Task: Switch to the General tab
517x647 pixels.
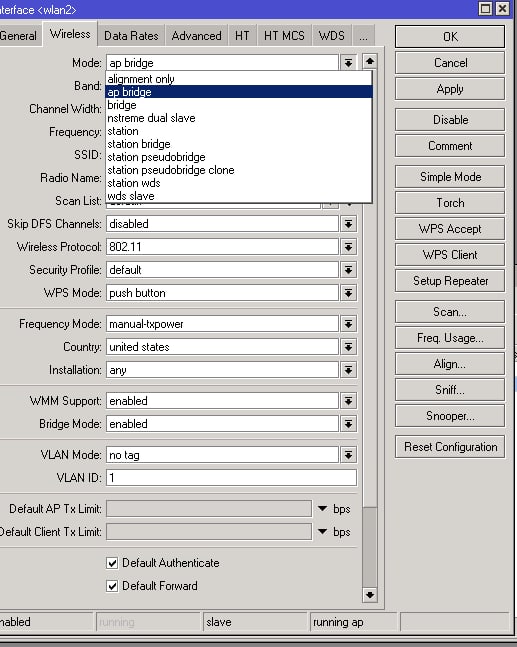Action: click(x=19, y=36)
